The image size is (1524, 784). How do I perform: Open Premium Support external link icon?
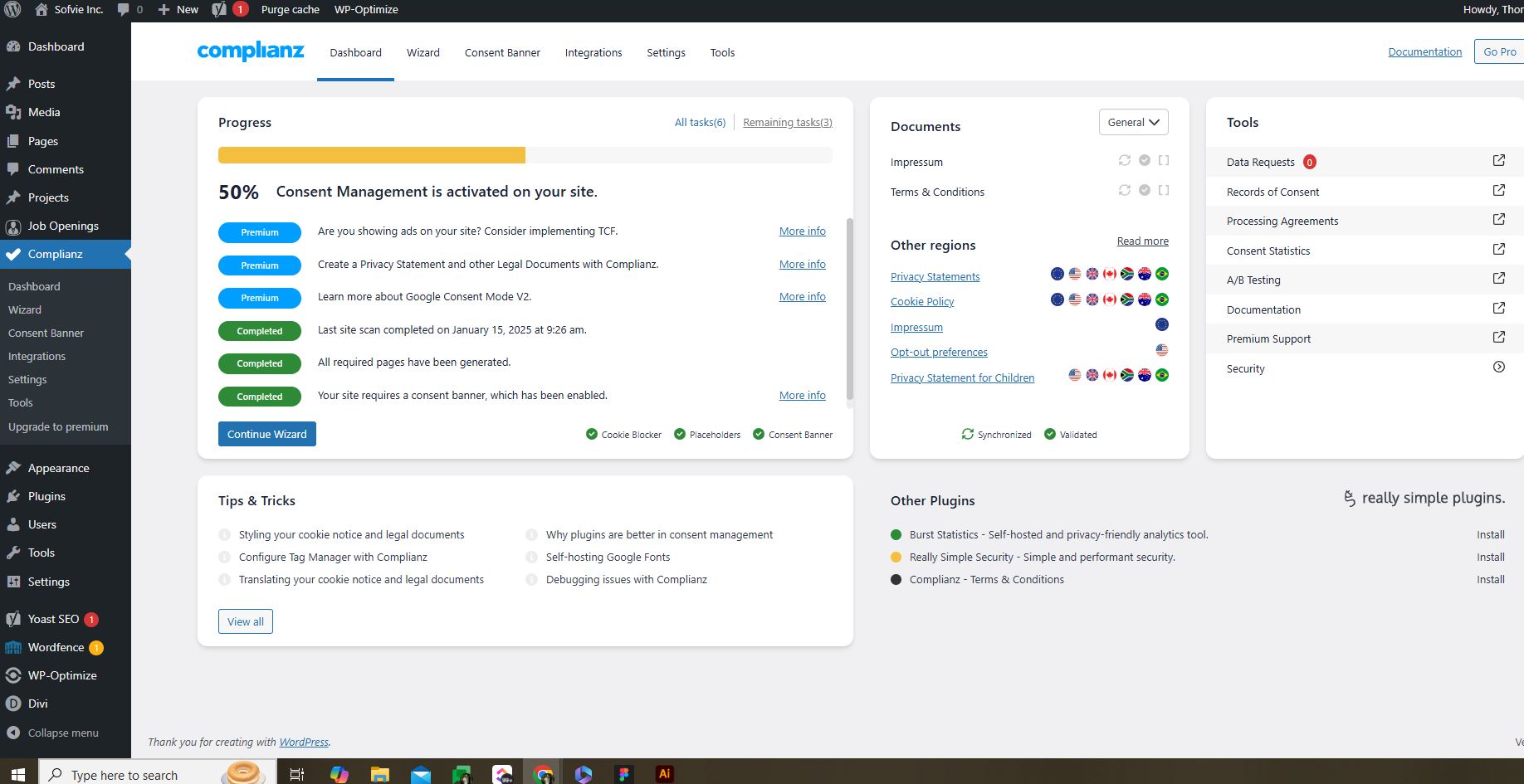click(1498, 338)
